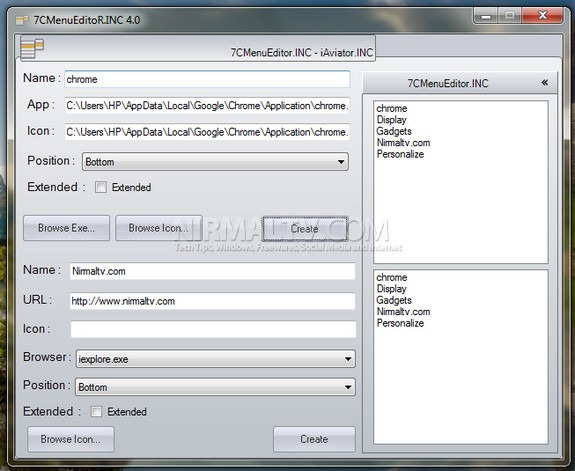Click the lower Create button for URL entry

click(x=314, y=439)
